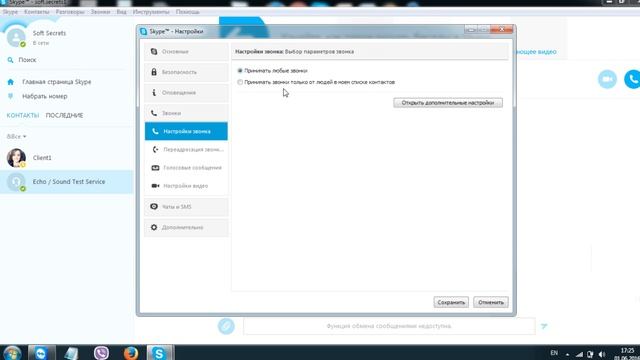Viewport: 640px width, 360px height.
Task: Open Голосовые сообщения settings
Action: 186,168
